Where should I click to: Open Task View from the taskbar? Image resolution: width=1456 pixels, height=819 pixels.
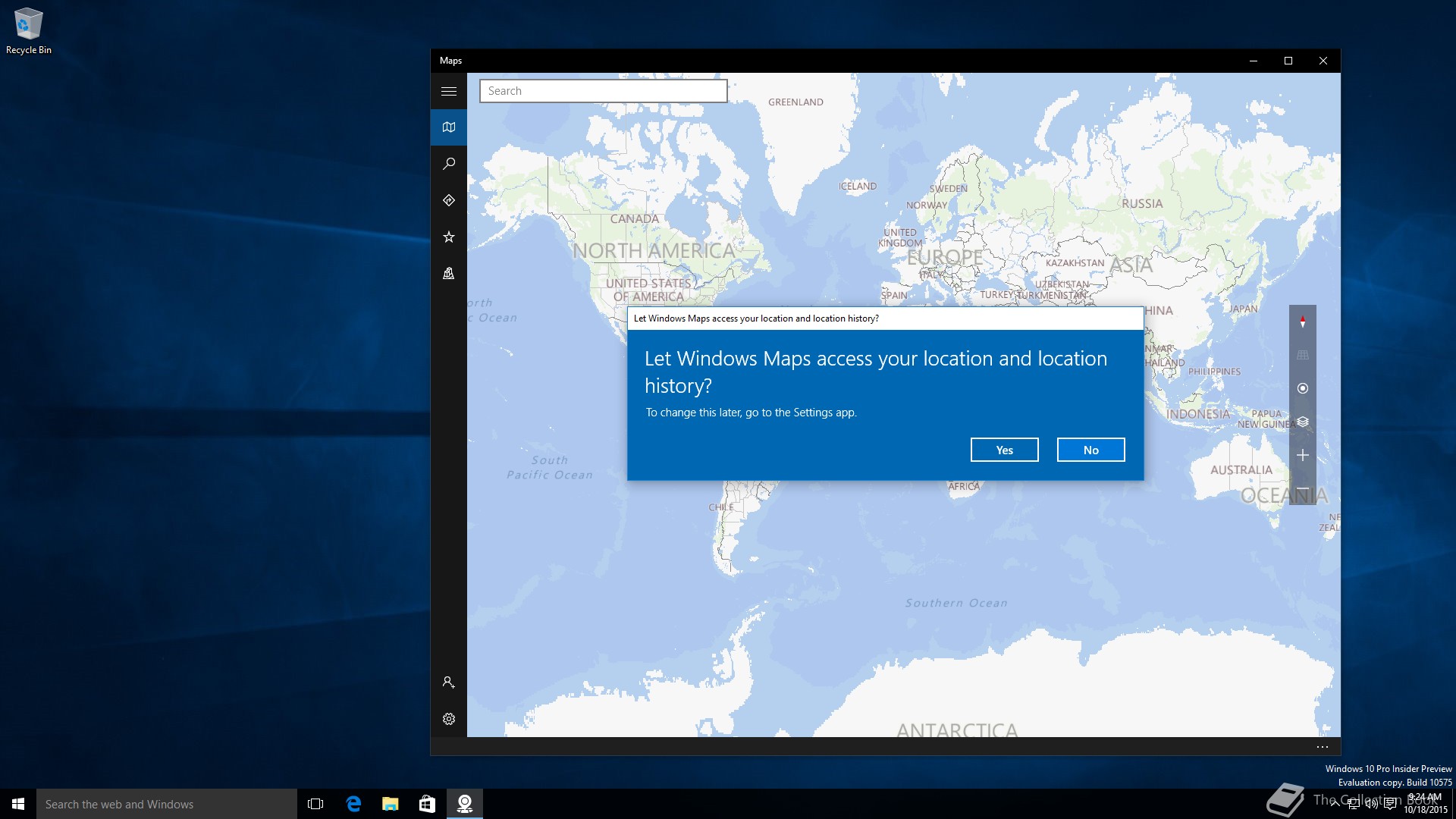pos(315,804)
